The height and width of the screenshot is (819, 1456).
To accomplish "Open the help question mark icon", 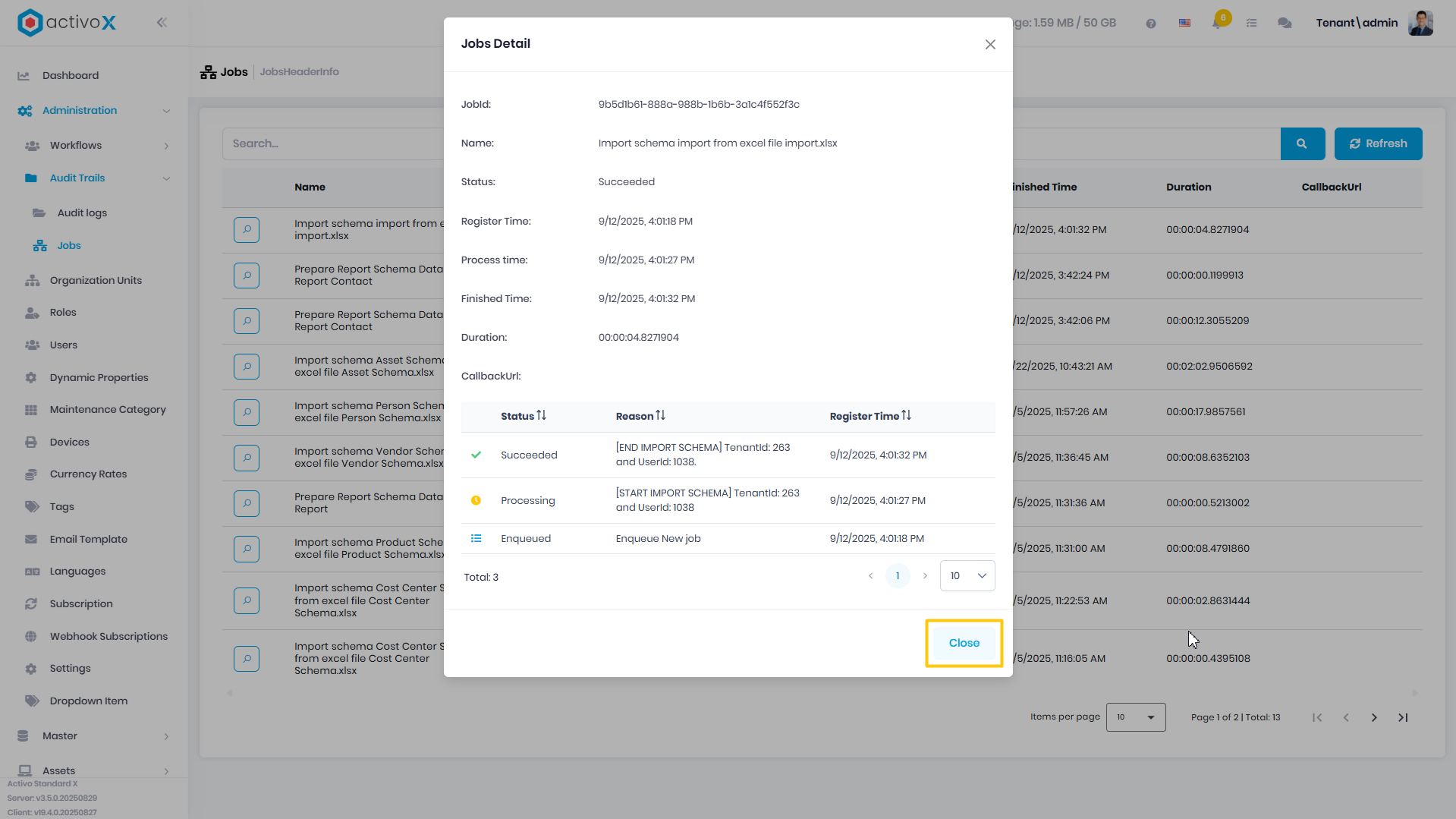I will pyautogui.click(x=1151, y=24).
